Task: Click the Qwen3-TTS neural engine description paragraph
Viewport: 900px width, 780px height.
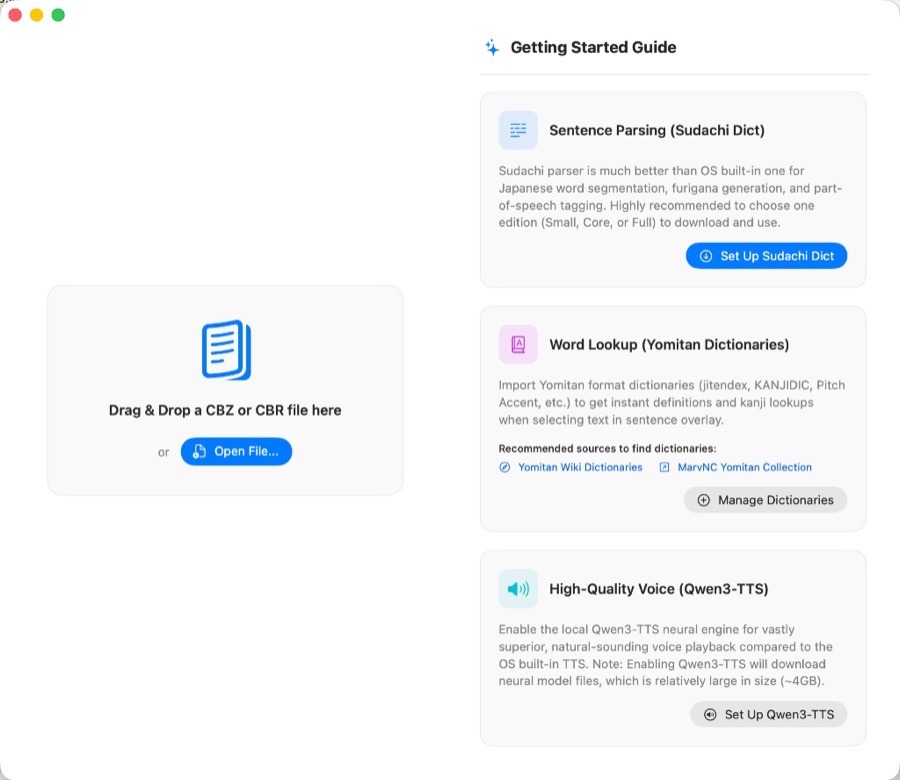Action: click(665, 655)
